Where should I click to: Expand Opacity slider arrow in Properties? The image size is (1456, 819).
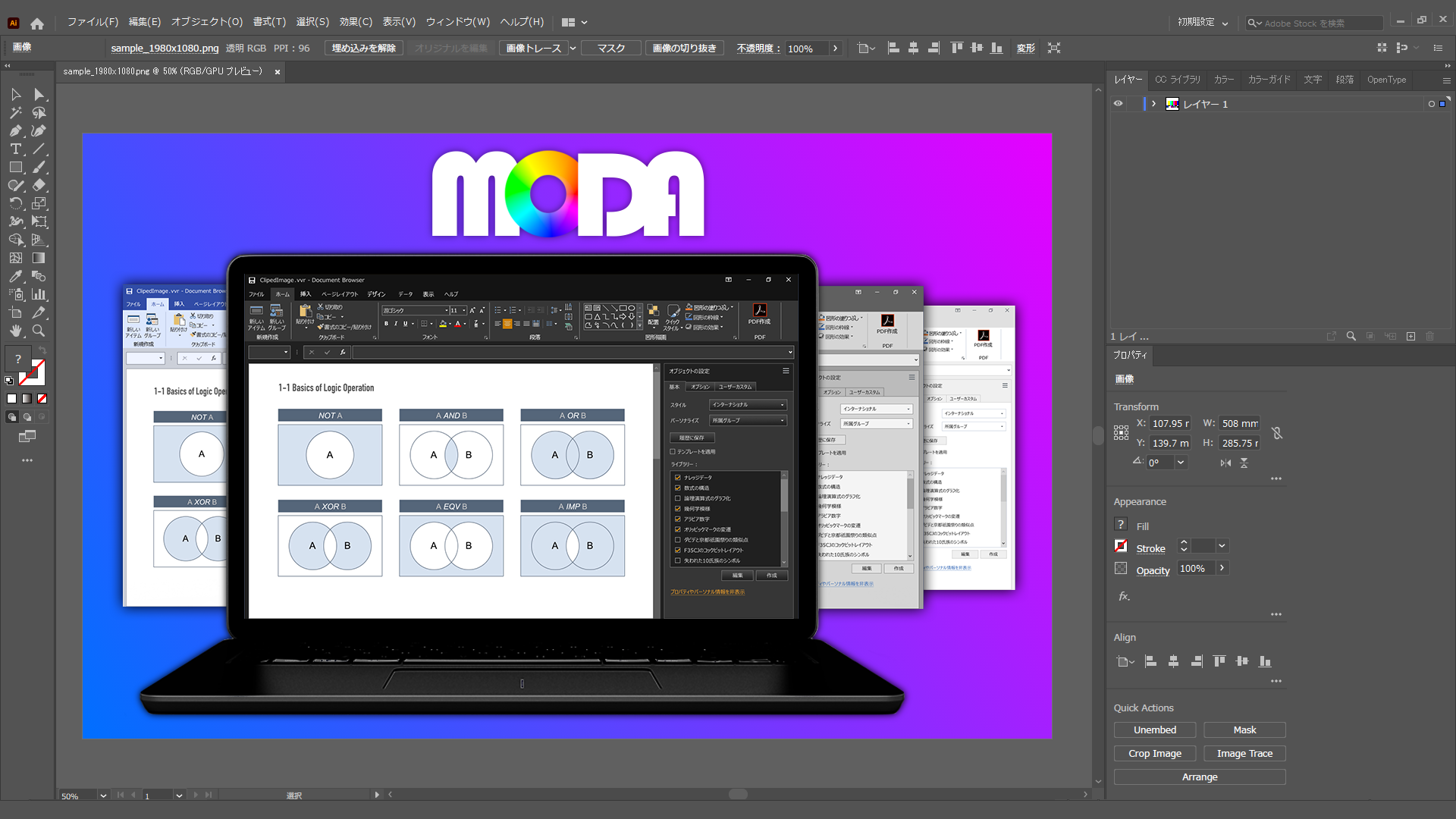pyautogui.click(x=1222, y=568)
